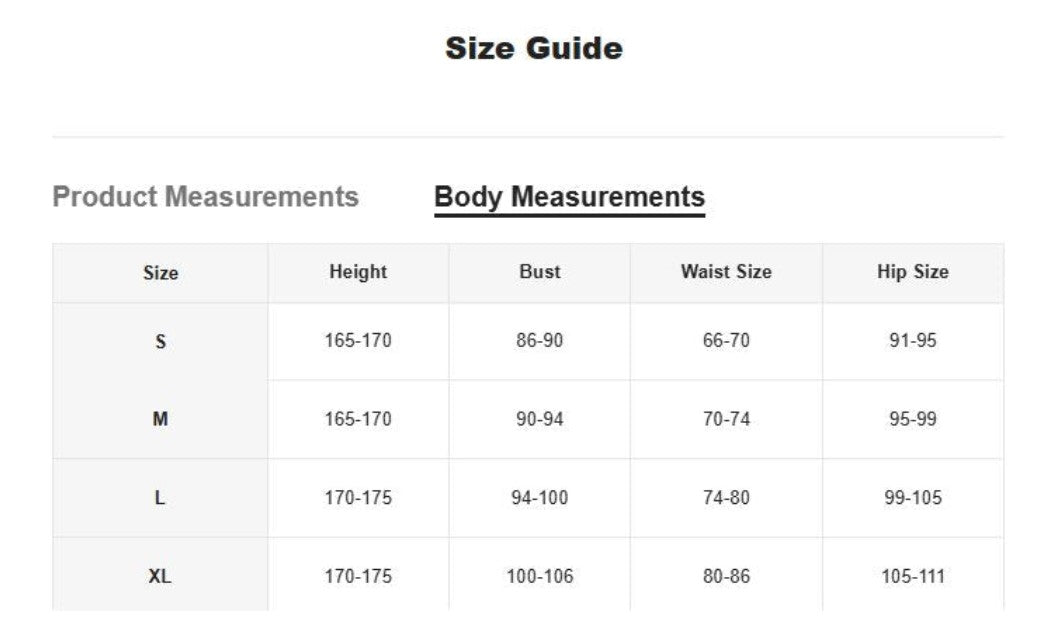
Task: Select the L size row label
Action: point(160,497)
